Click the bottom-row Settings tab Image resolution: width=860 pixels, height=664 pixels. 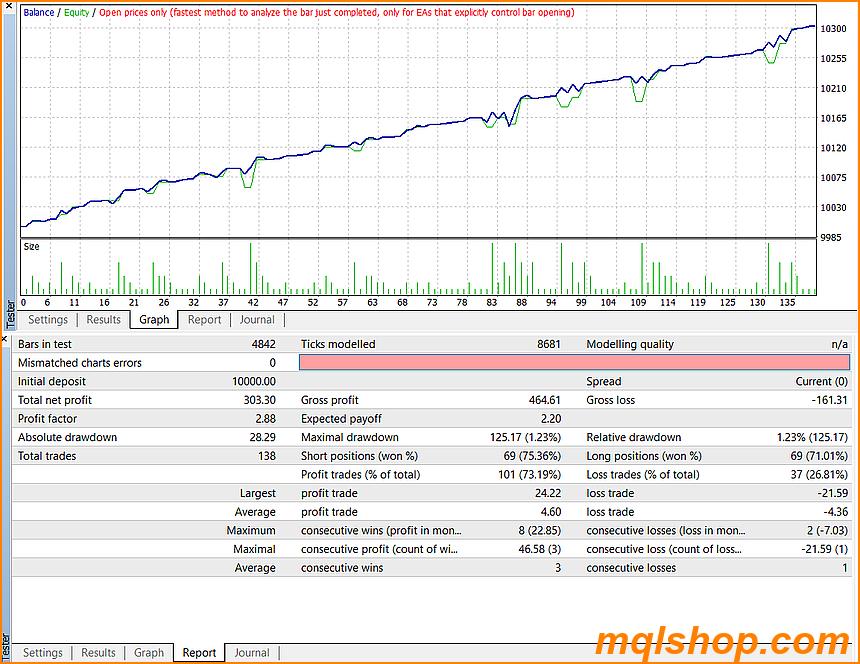click(44, 652)
